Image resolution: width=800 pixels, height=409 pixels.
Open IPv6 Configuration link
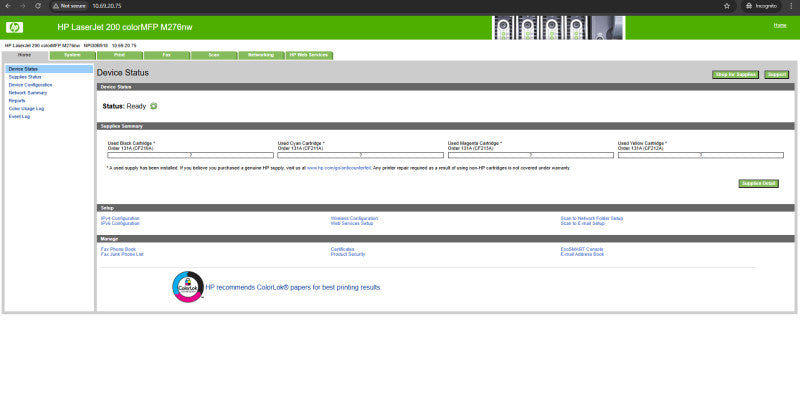[x=120, y=223]
